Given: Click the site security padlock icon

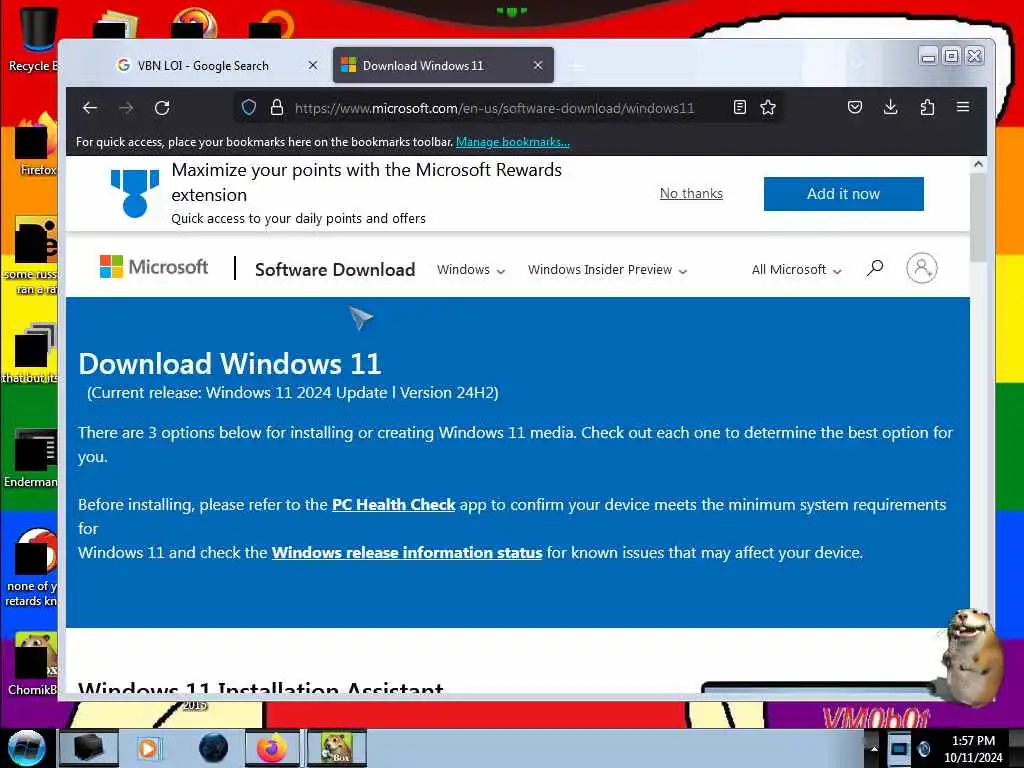Looking at the screenshot, I should click(277, 107).
